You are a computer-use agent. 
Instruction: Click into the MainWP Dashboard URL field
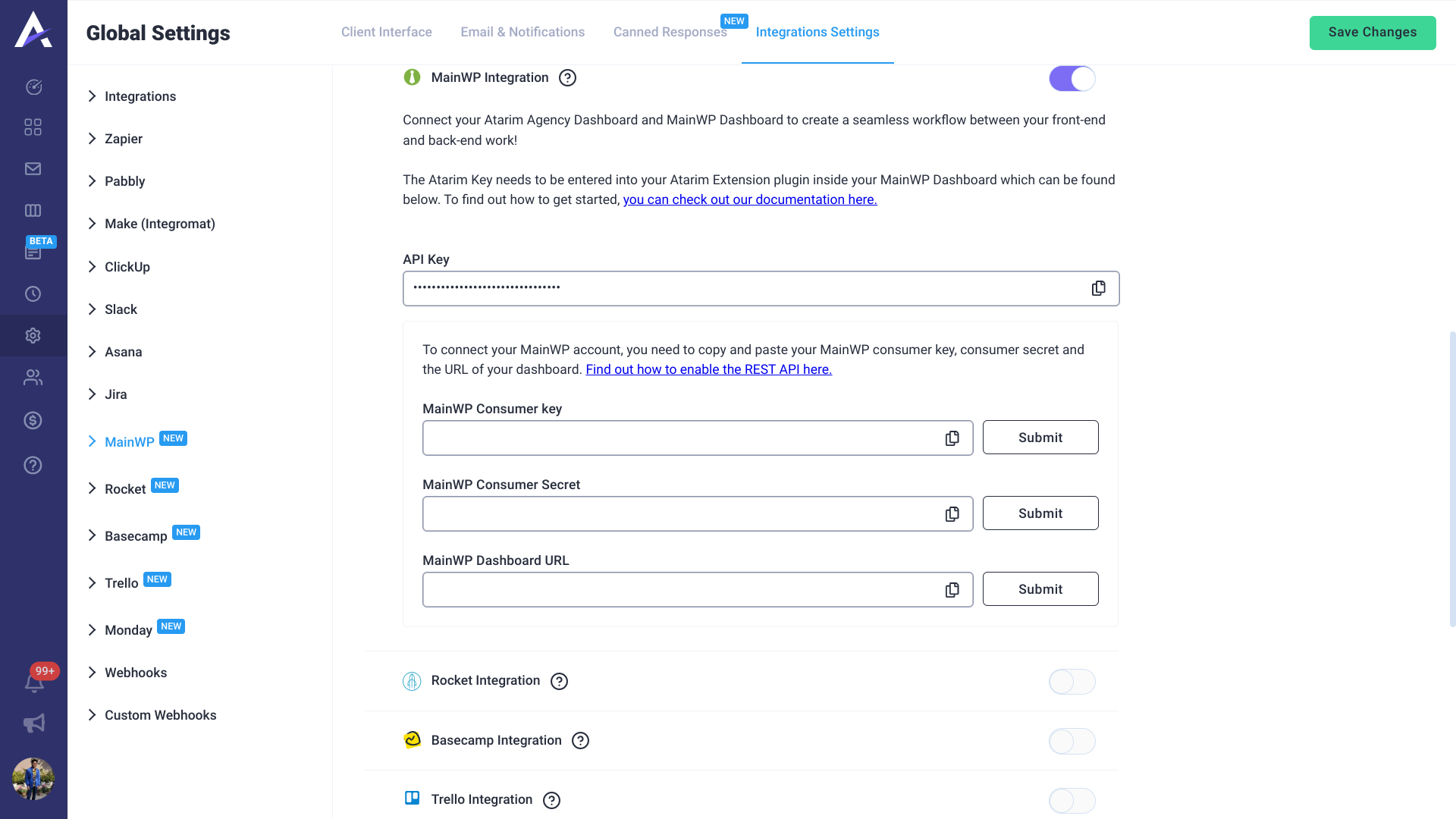point(679,590)
